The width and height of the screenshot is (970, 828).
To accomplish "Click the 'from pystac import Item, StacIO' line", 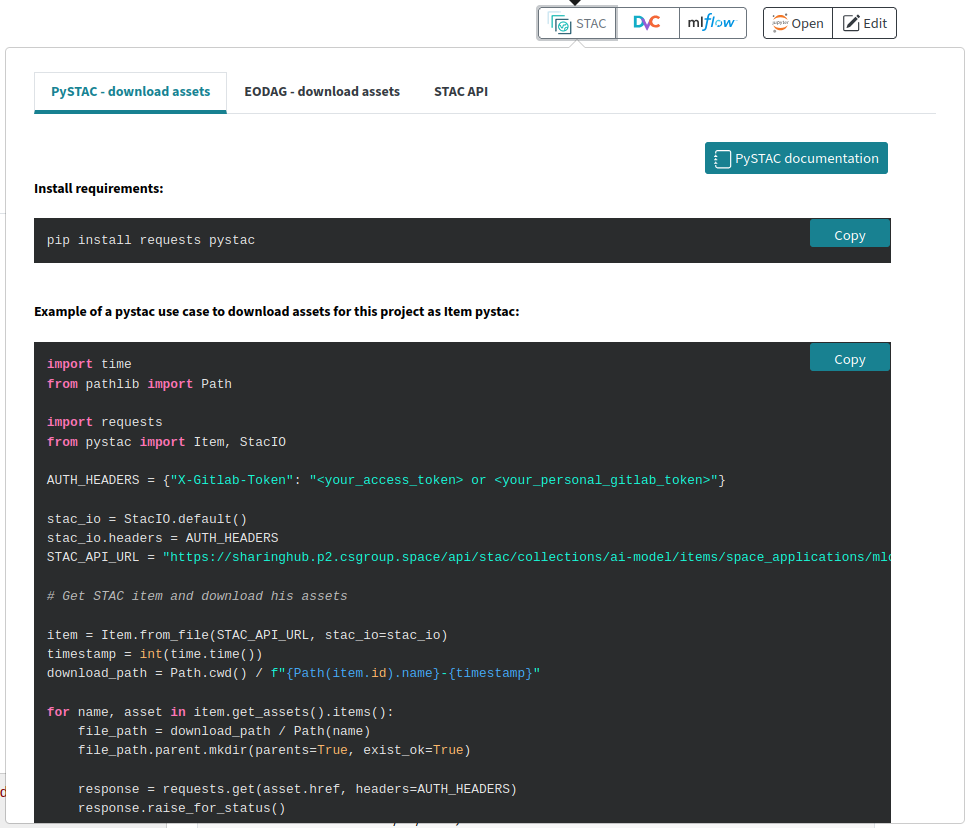I will [166, 442].
